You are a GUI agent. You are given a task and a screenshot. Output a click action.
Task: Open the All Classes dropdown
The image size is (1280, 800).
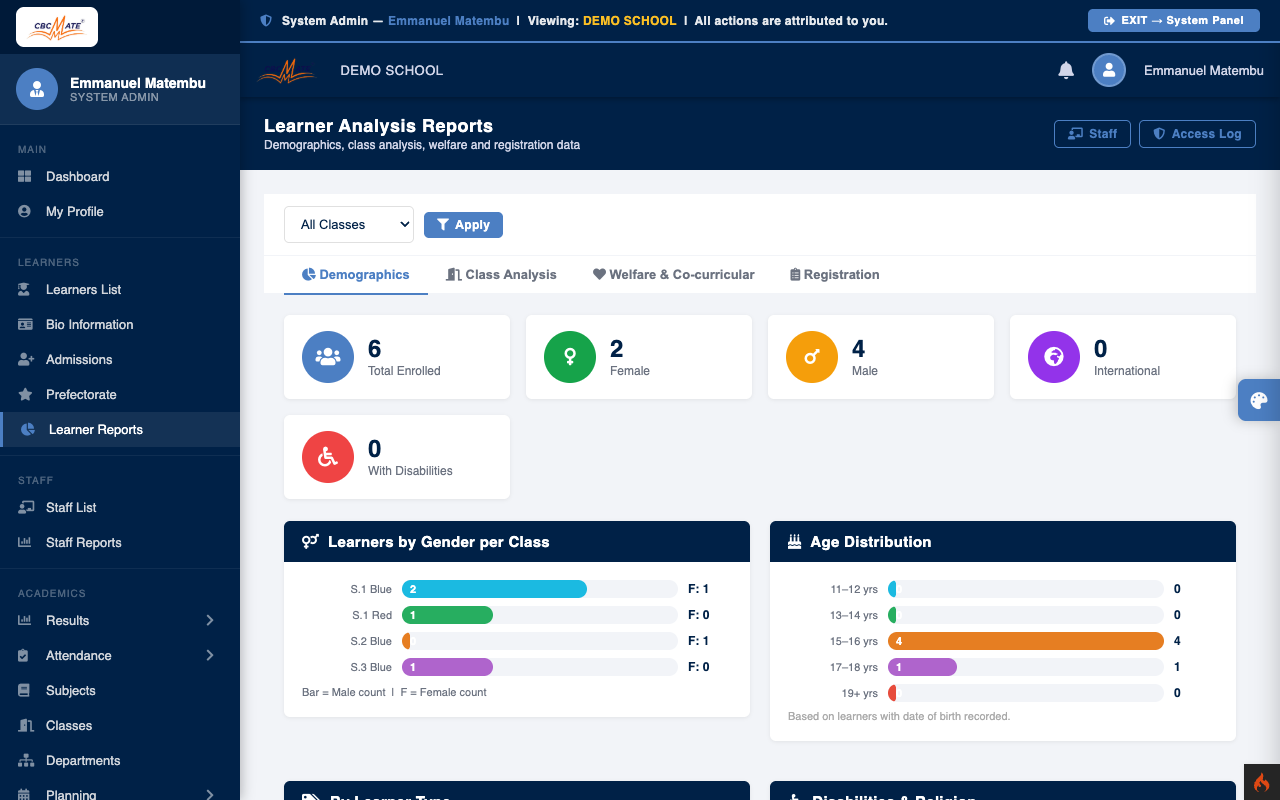[349, 225]
